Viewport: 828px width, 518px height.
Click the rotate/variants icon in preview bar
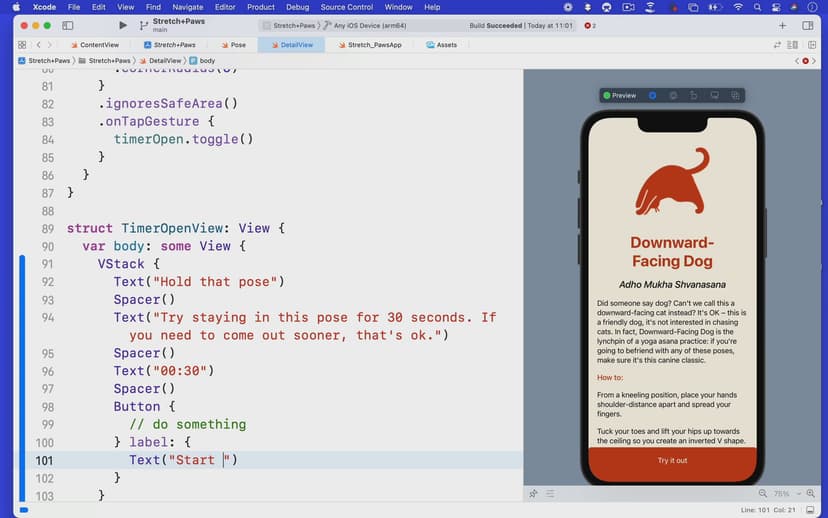point(693,95)
